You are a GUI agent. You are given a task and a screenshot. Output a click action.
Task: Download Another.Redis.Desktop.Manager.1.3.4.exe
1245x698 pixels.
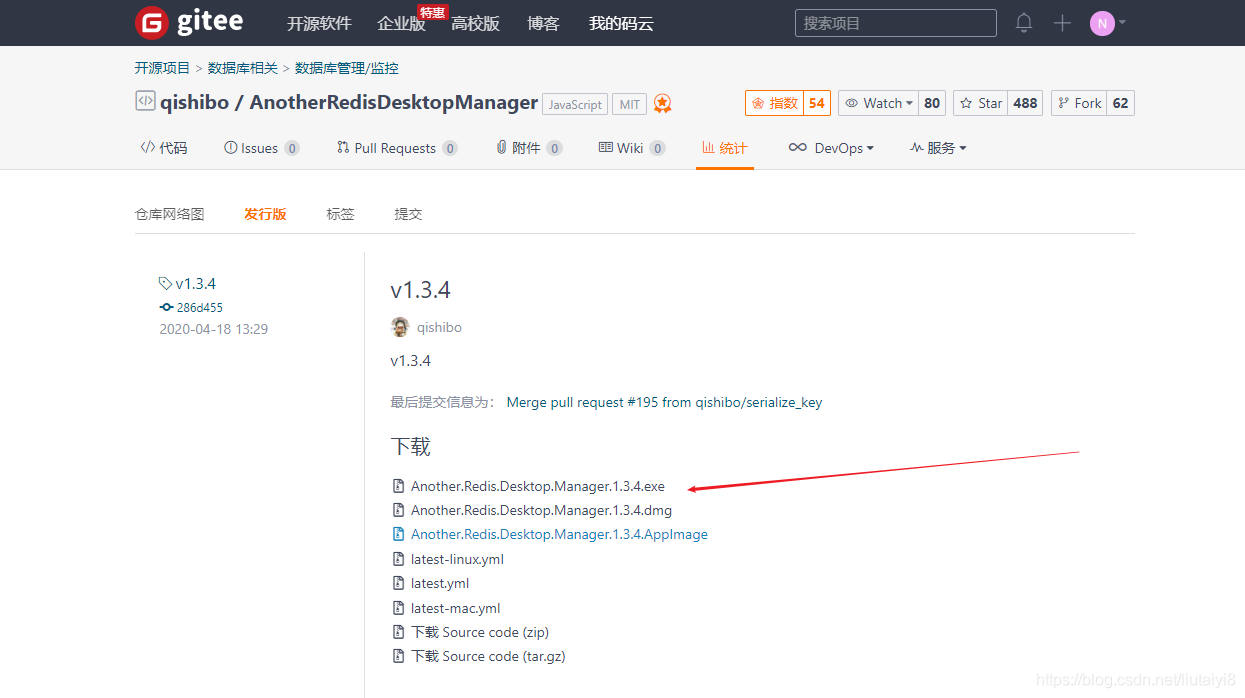pyautogui.click(x=538, y=486)
